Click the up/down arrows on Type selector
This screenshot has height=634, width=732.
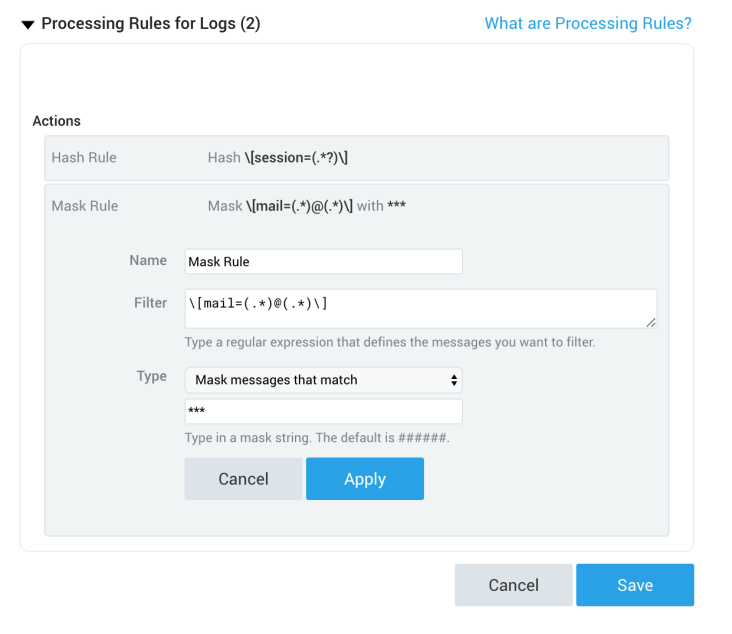[x=454, y=380]
